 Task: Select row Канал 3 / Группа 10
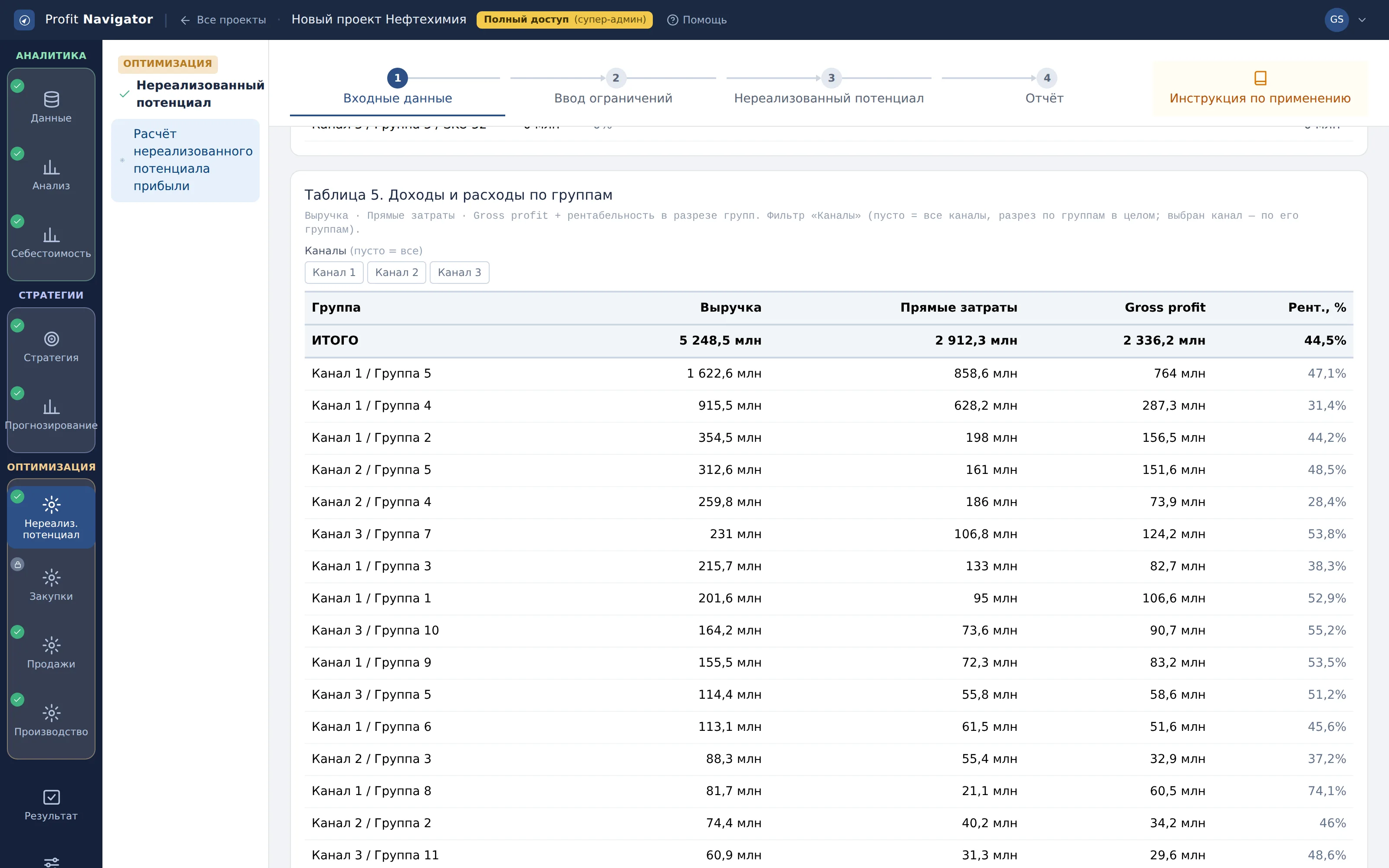(x=829, y=631)
